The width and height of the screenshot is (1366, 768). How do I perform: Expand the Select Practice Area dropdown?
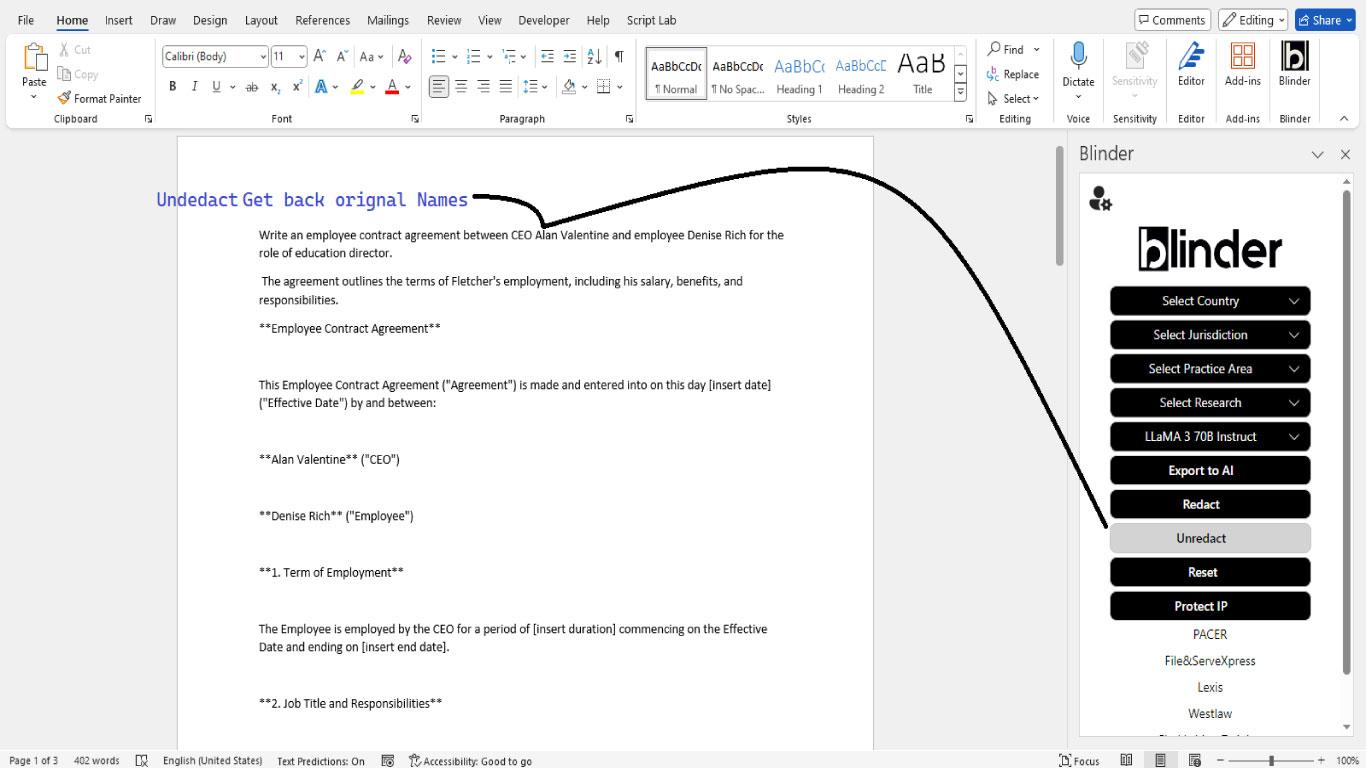tap(1209, 368)
